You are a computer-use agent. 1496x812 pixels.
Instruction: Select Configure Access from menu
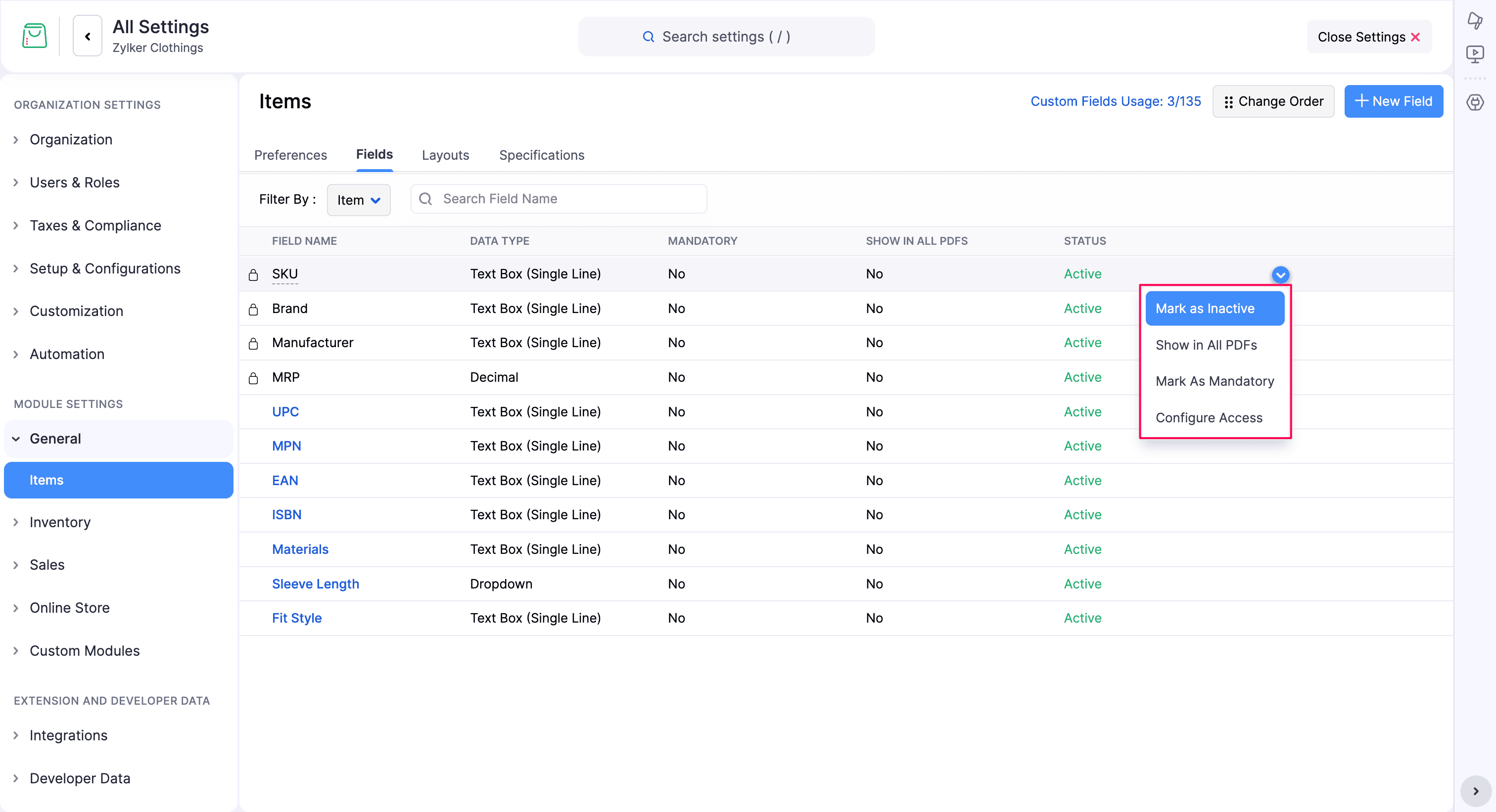(x=1215, y=417)
